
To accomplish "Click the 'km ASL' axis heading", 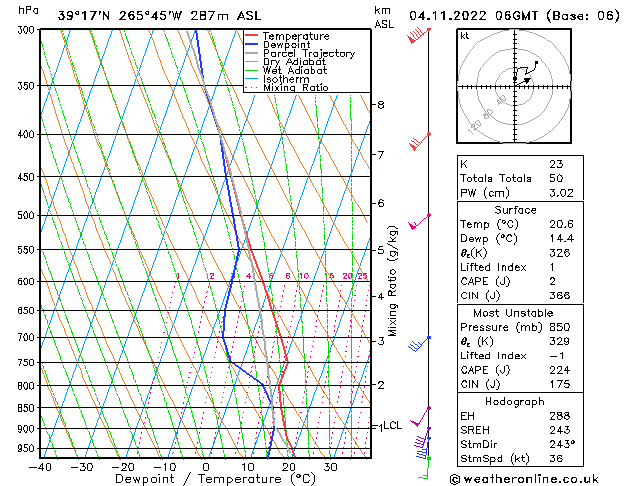I will click(x=384, y=17).
